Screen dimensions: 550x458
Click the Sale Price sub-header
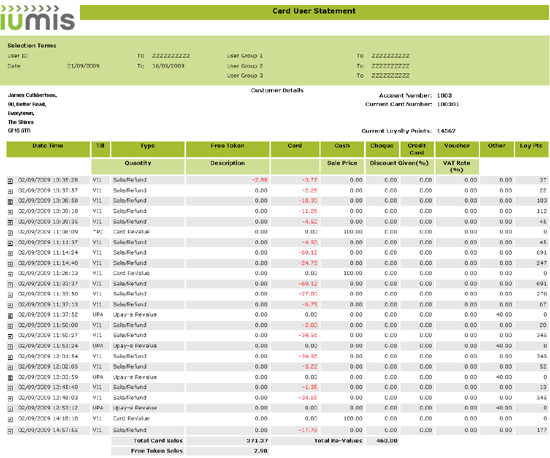(342, 167)
